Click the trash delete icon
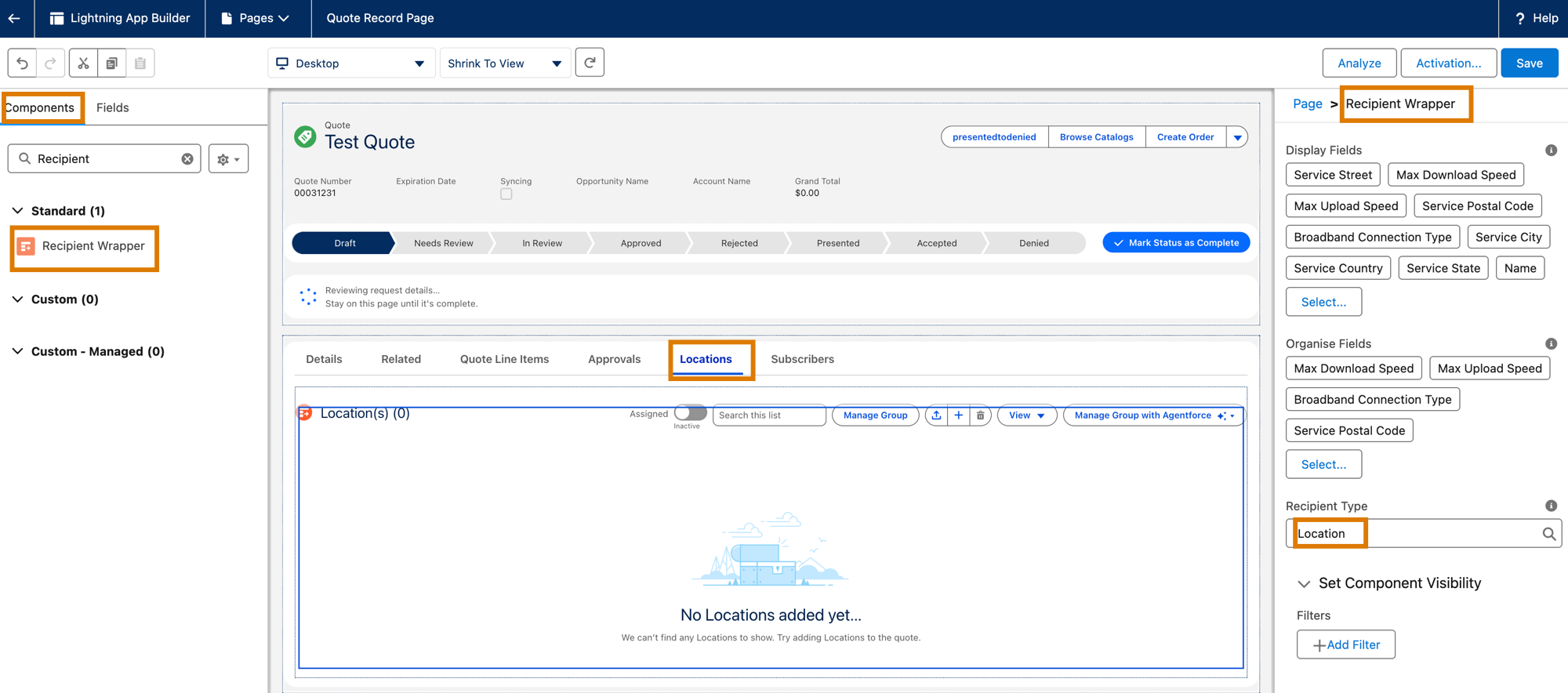This screenshot has width=1568, height=693. [980, 415]
